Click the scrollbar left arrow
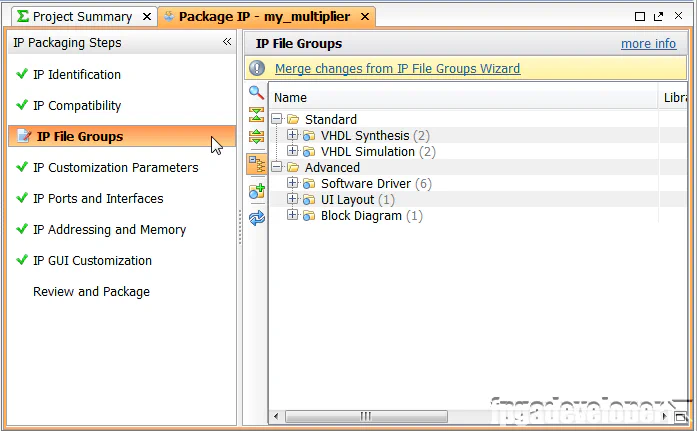697x431 pixels. click(276, 416)
